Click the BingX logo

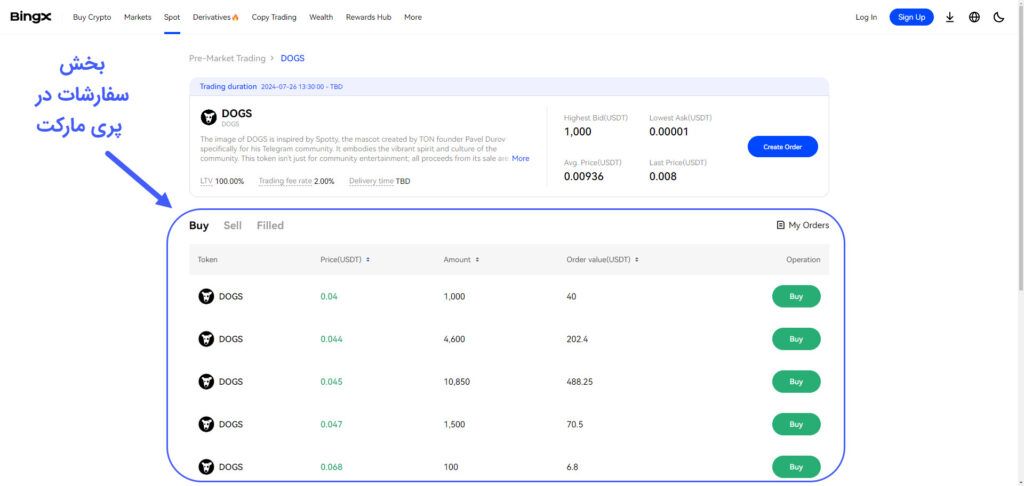click(30, 17)
